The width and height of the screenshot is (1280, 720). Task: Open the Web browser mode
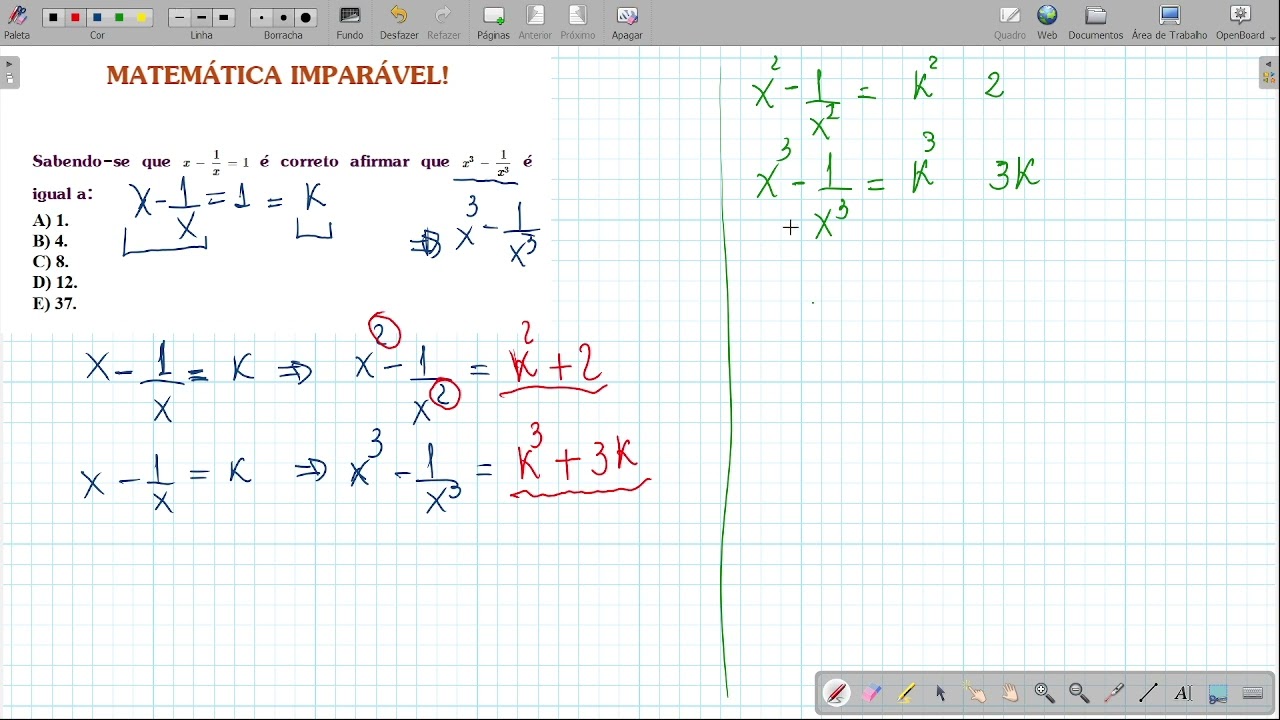(x=1047, y=22)
